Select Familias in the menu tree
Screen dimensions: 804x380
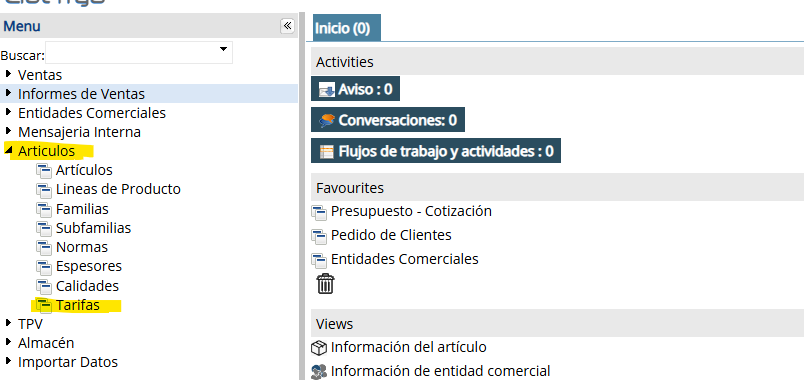pos(83,209)
